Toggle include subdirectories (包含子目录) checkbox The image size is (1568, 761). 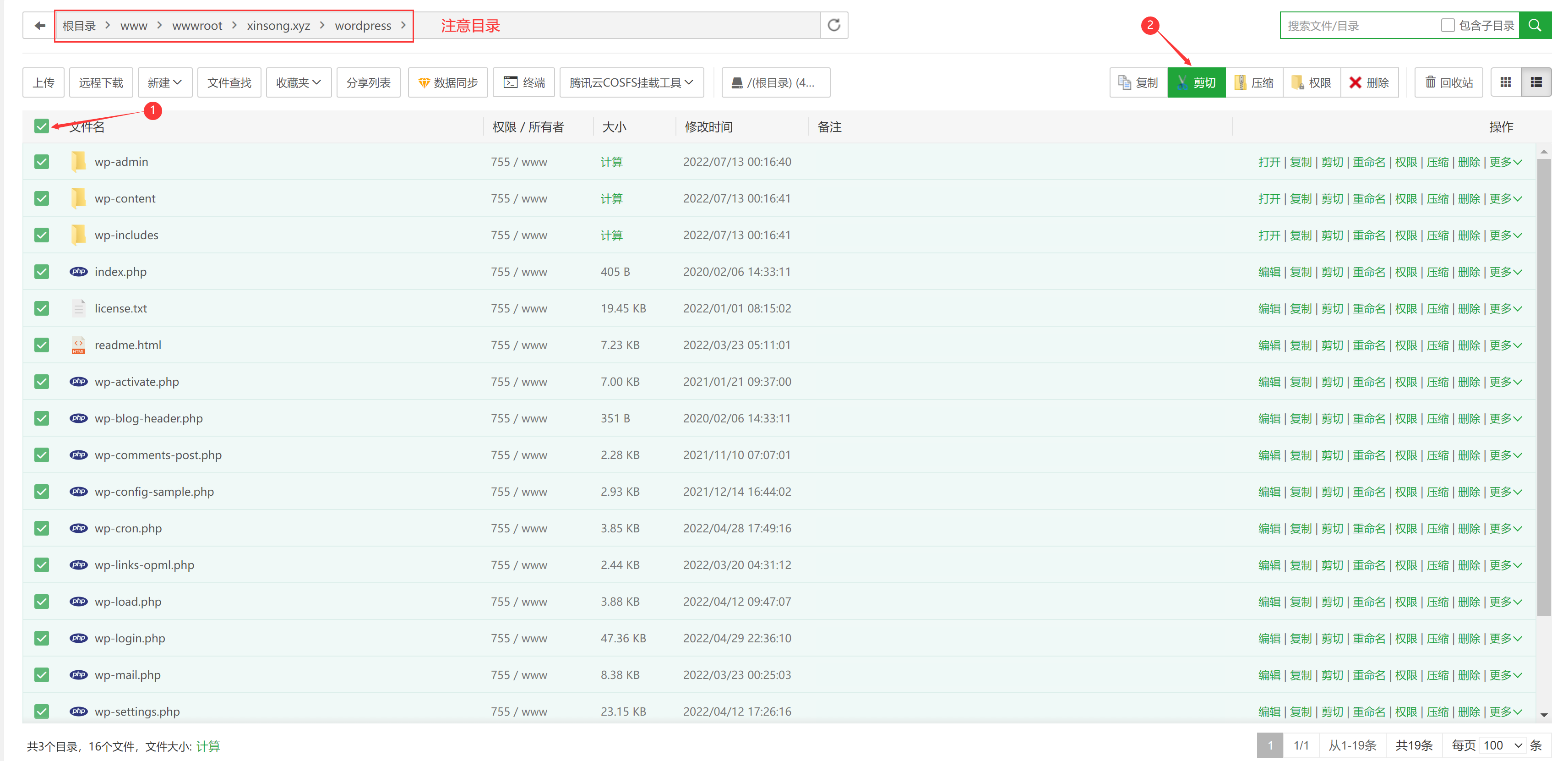pyautogui.click(x=1448, y=26)
